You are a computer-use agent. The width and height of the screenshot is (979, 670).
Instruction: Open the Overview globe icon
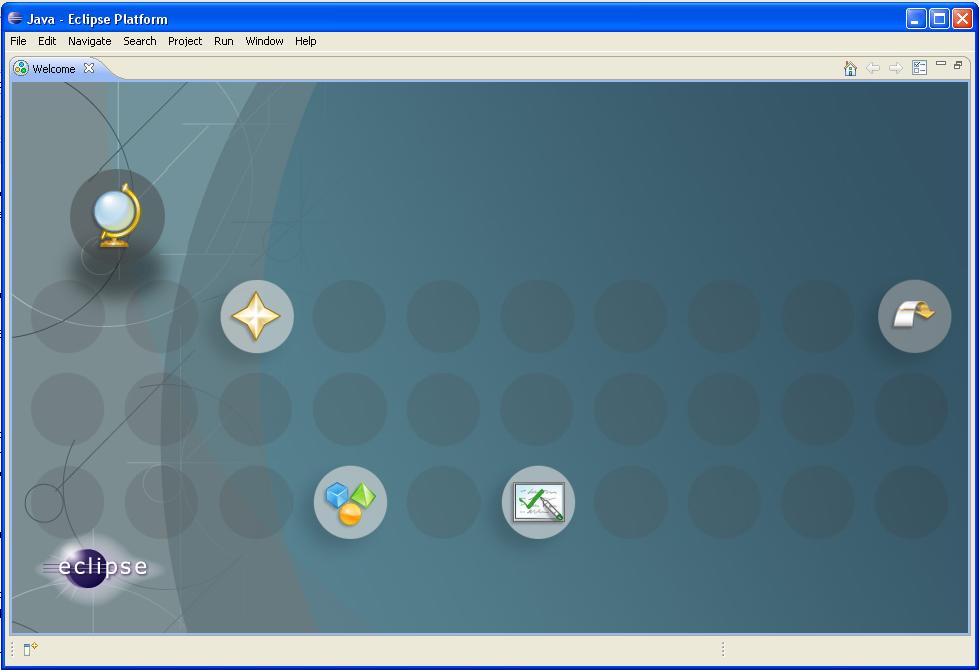click(x=117, y=216)
